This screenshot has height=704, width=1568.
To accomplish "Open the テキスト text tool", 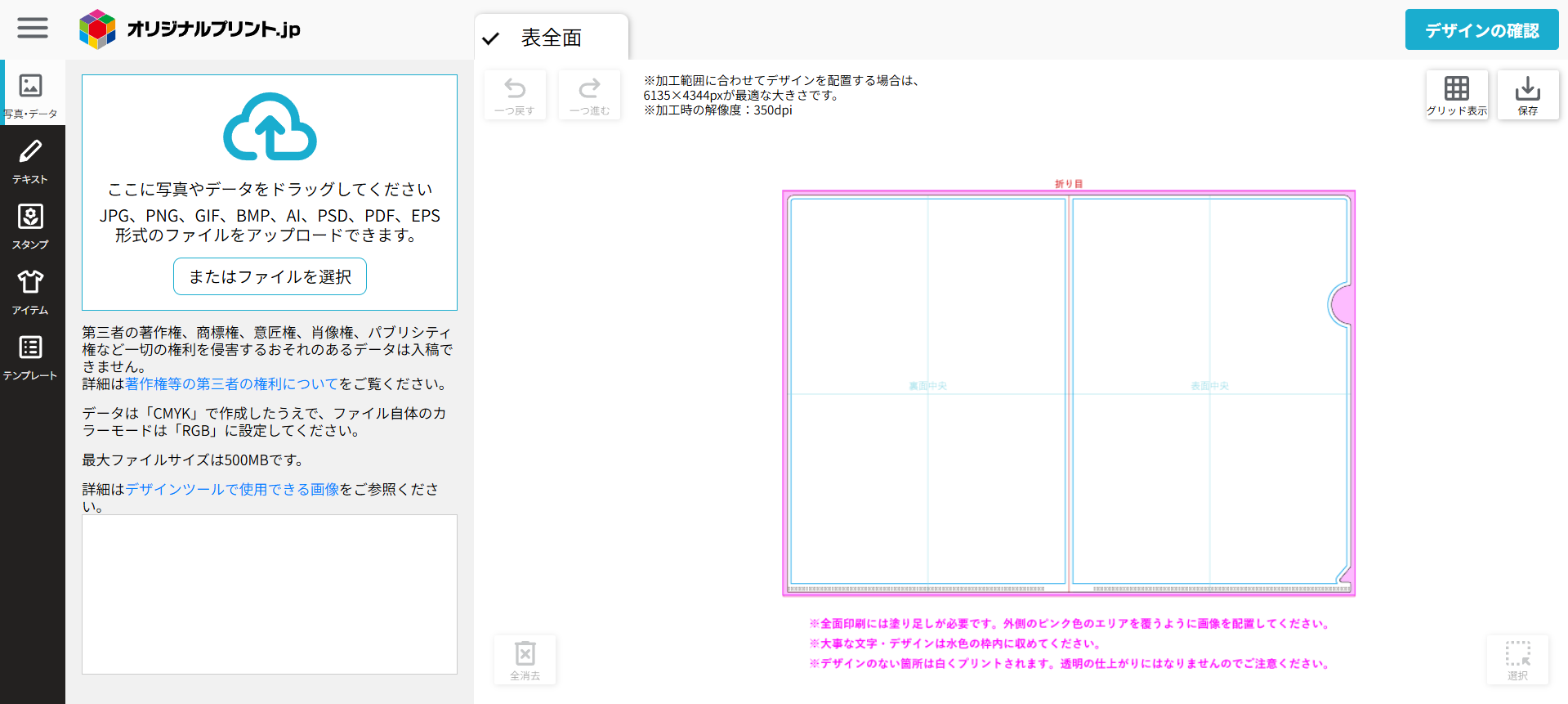I will click(x=31, y=160).
